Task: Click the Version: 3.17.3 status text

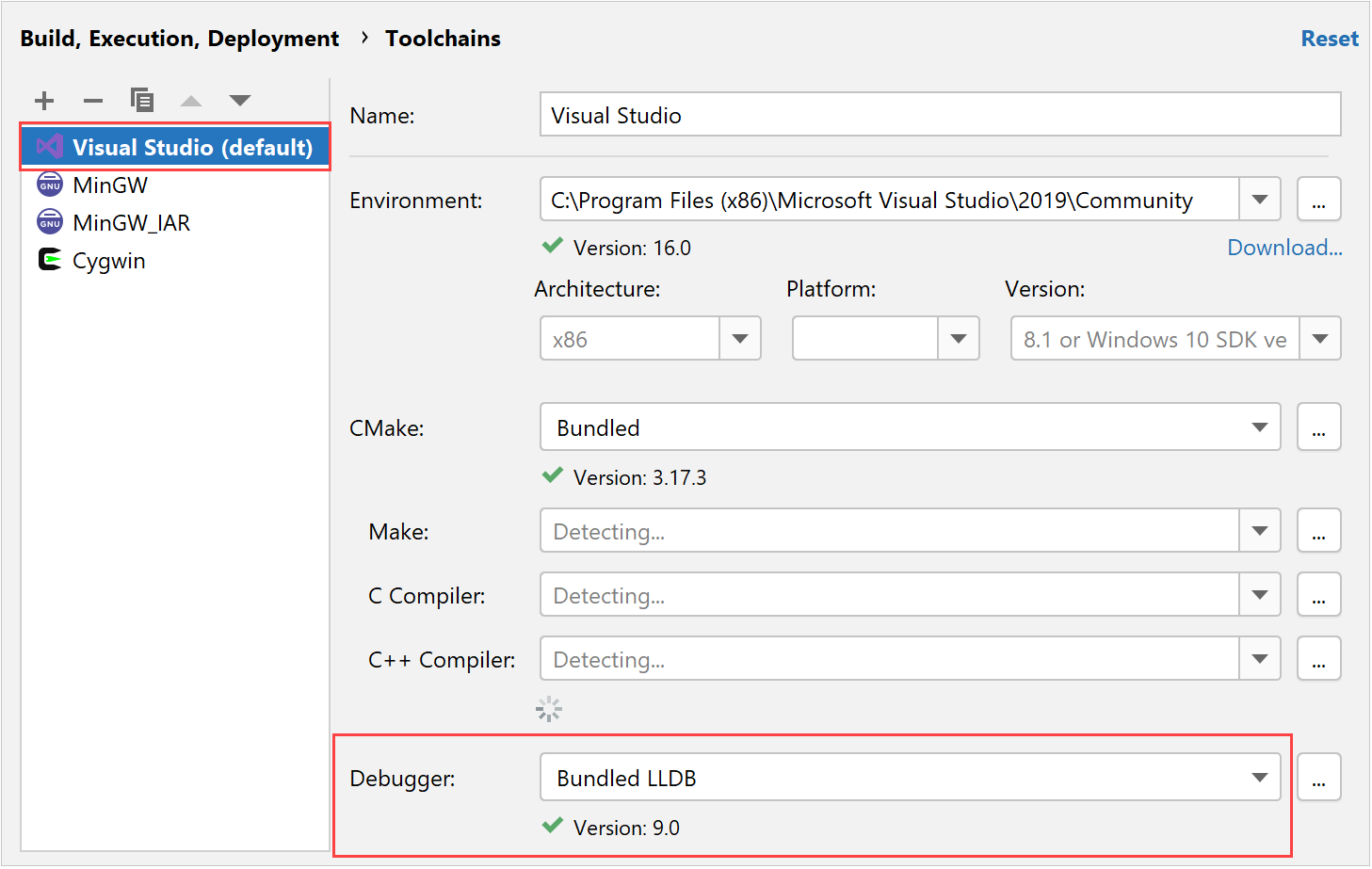Action: coord(639,477)
